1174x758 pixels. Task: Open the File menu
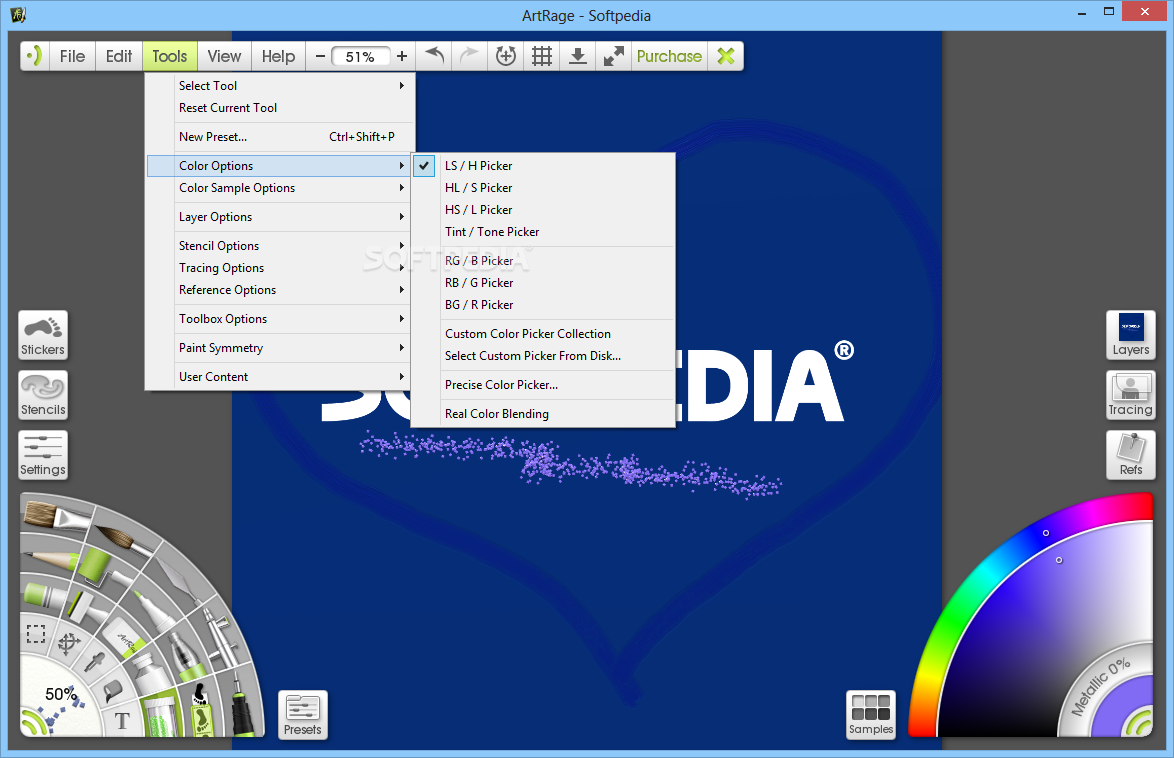[x=73, y=56]
